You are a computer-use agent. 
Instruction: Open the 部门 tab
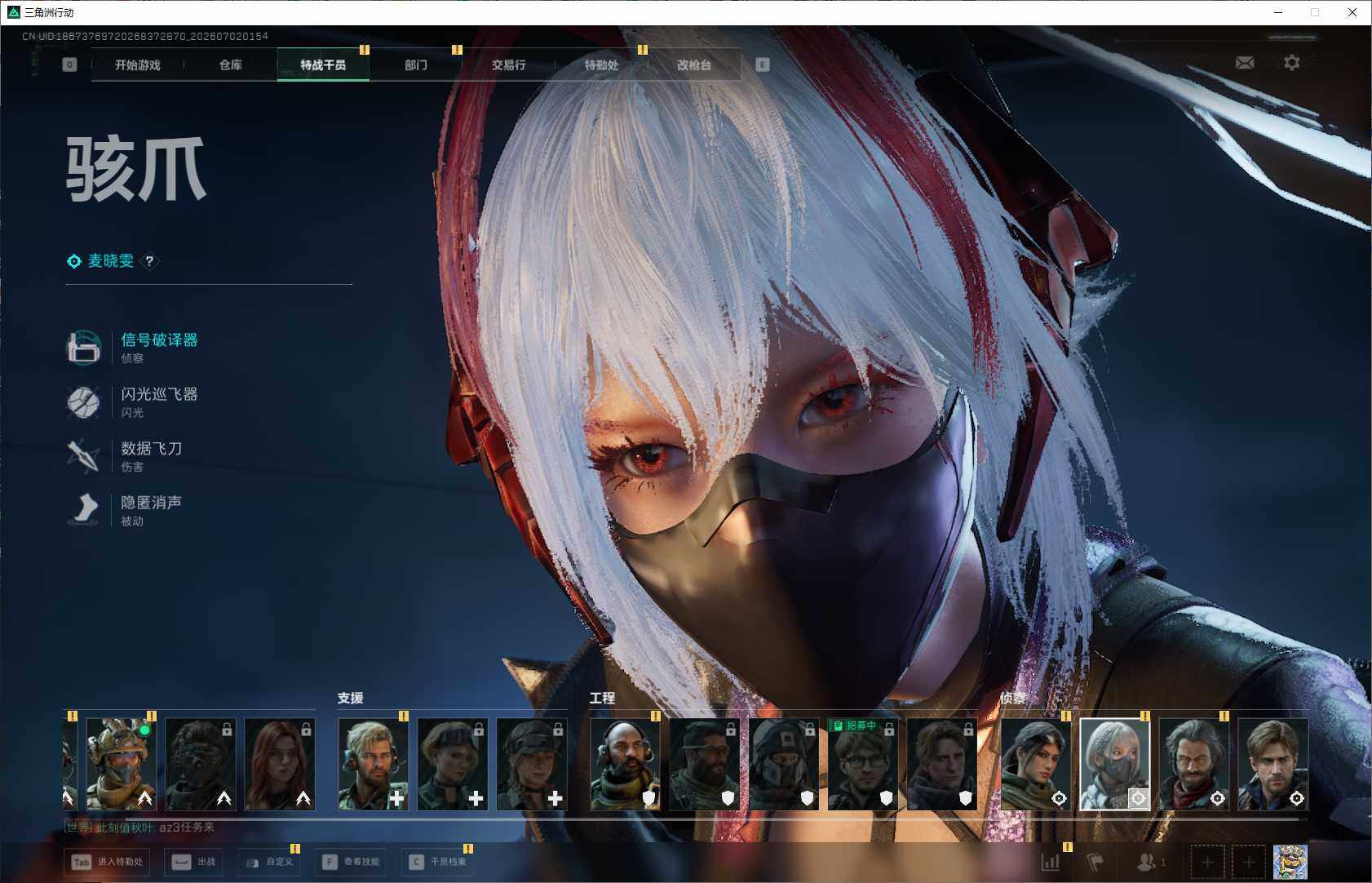416,65
